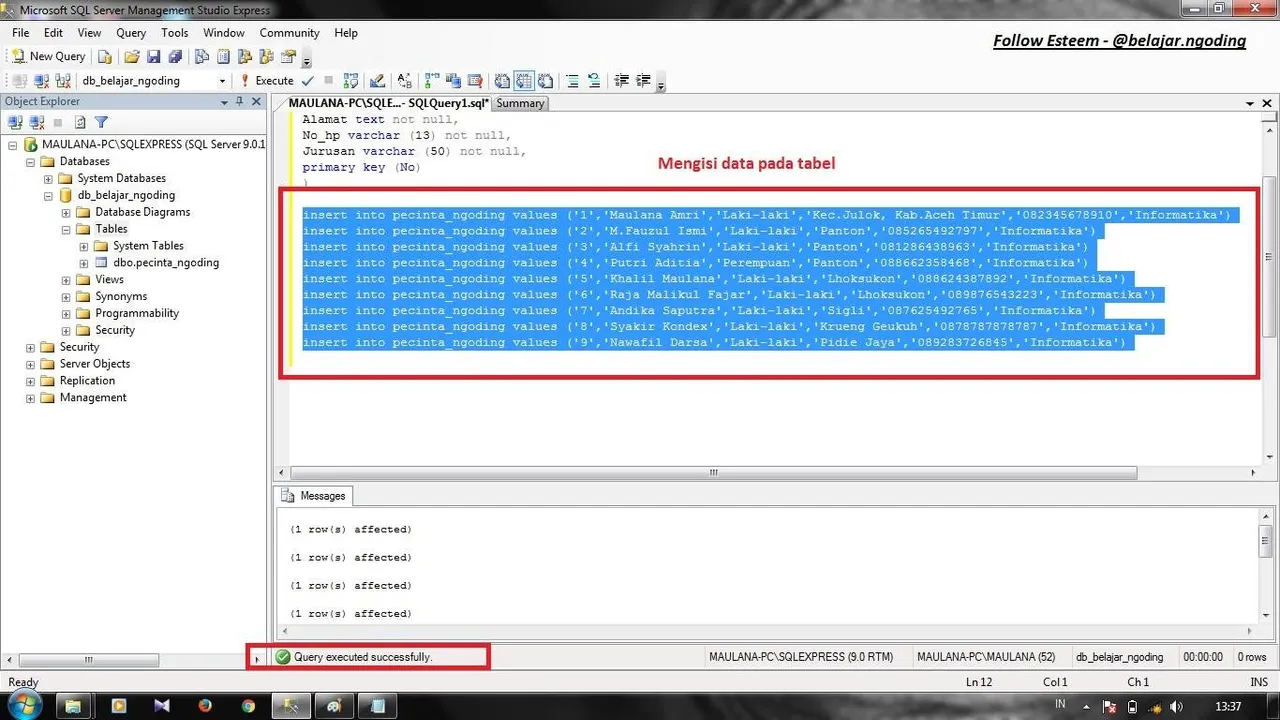Click Disconnect in Object Explorer toolbar

pos(37,122)
